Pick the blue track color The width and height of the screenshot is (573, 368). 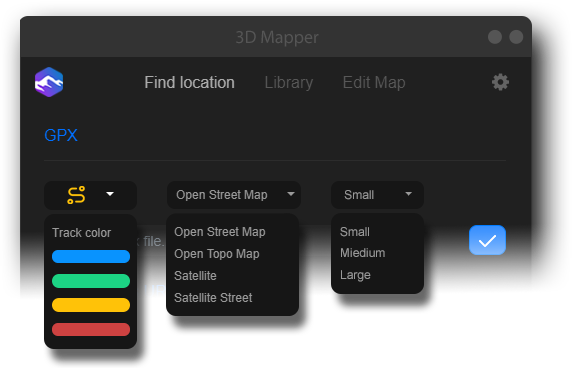91,257
